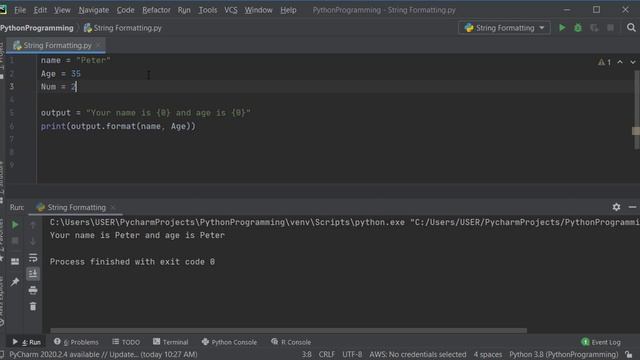The height and width of the screenshot is (360, 640).
Task: Toggle soft-wrap in the Run console
Action: [33, 258]
